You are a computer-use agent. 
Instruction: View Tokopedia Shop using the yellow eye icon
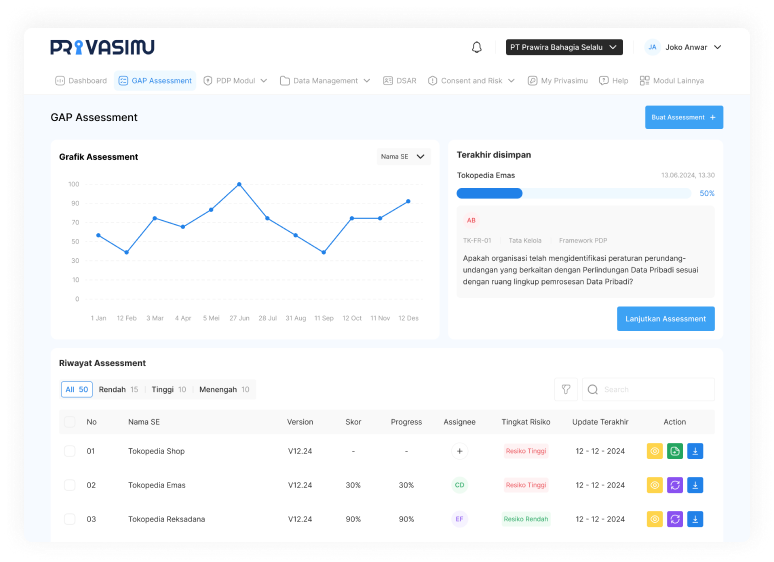[655, 451]
